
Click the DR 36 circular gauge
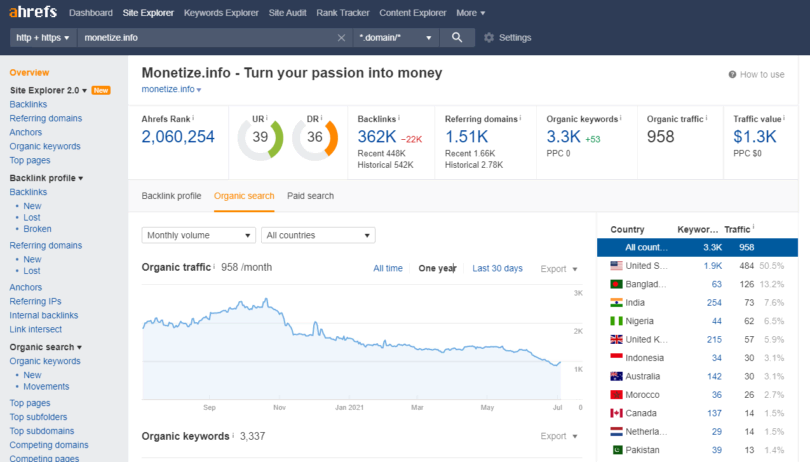click(315, 137)
